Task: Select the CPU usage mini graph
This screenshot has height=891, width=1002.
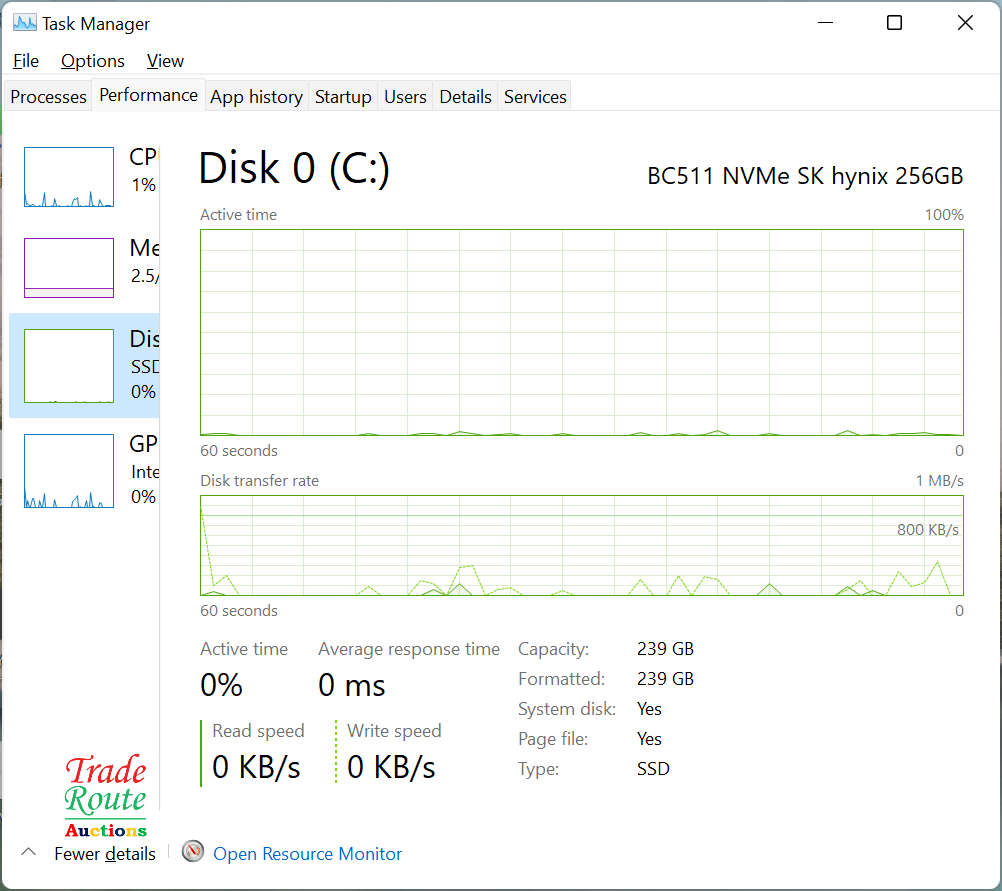Action: click(69, 177)
